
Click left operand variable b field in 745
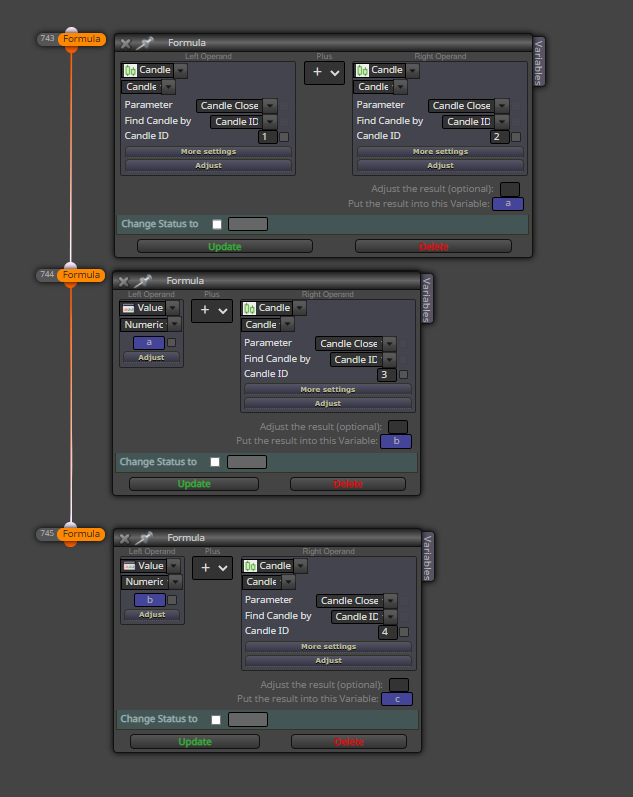click(150, 600)
